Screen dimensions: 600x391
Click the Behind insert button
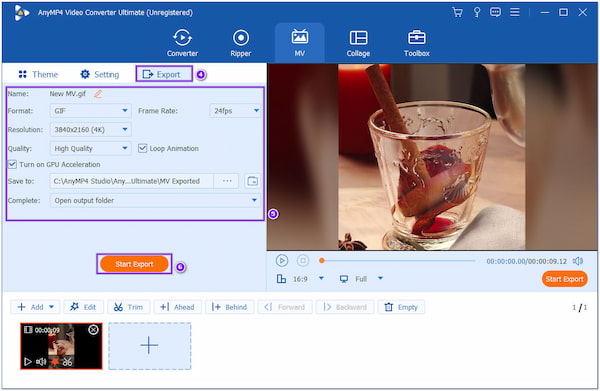pos(229,307)
